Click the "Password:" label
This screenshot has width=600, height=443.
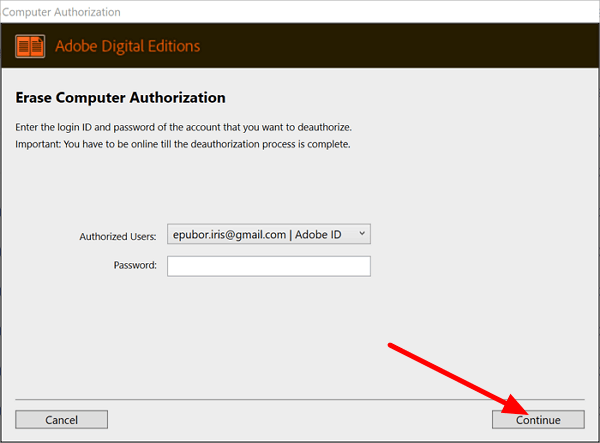point(135,265)
